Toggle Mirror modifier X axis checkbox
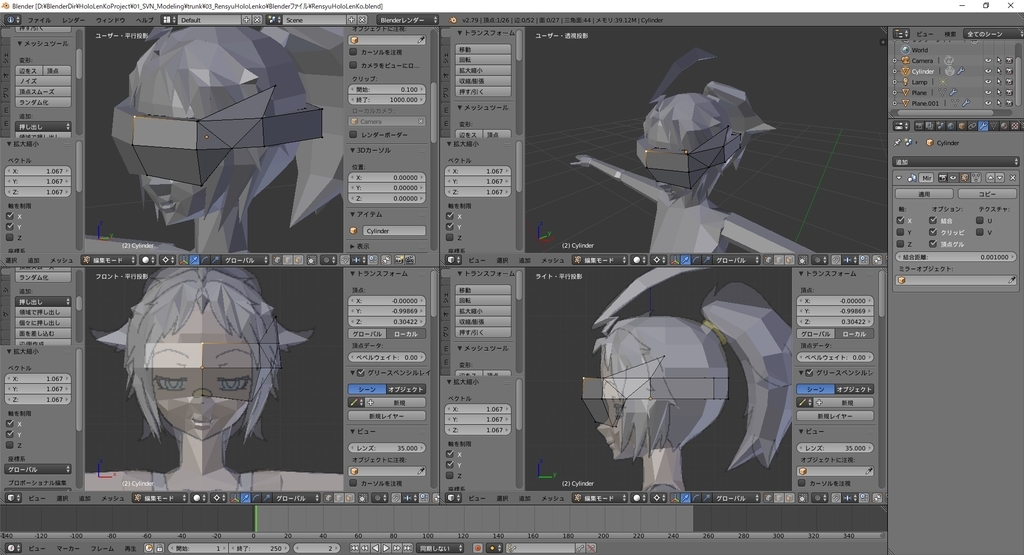The width and height of the screenshot is (1024, 555). [901, 221]
